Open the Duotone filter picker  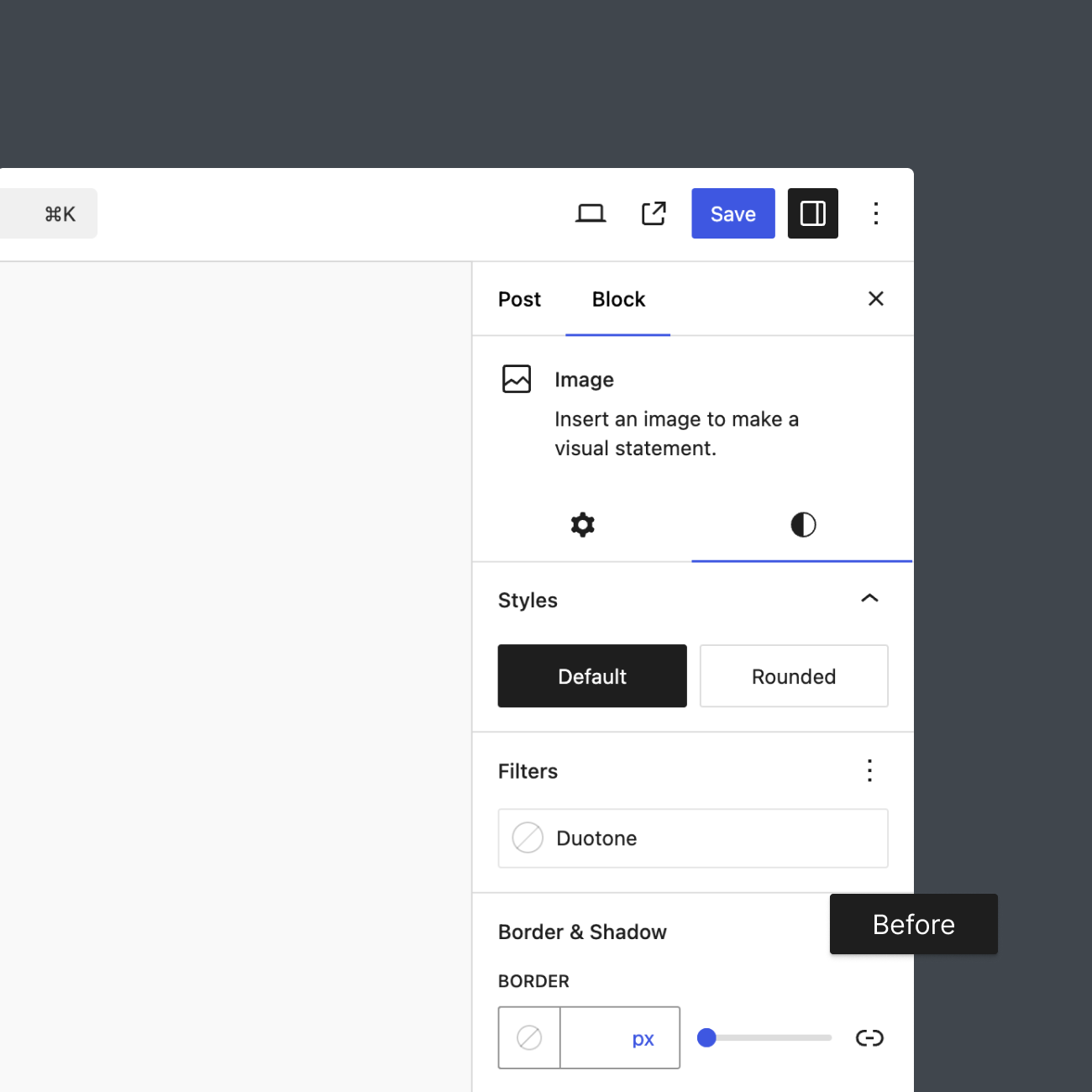coord(693,838)
